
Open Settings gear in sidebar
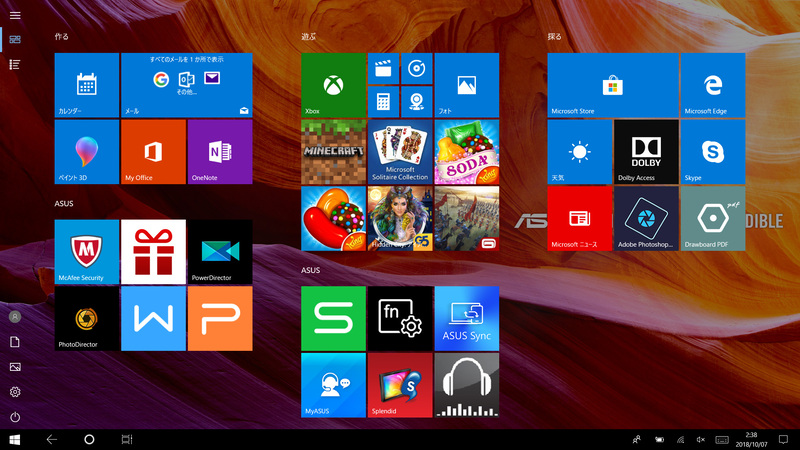pyautogui.click(x=15, y=392)
